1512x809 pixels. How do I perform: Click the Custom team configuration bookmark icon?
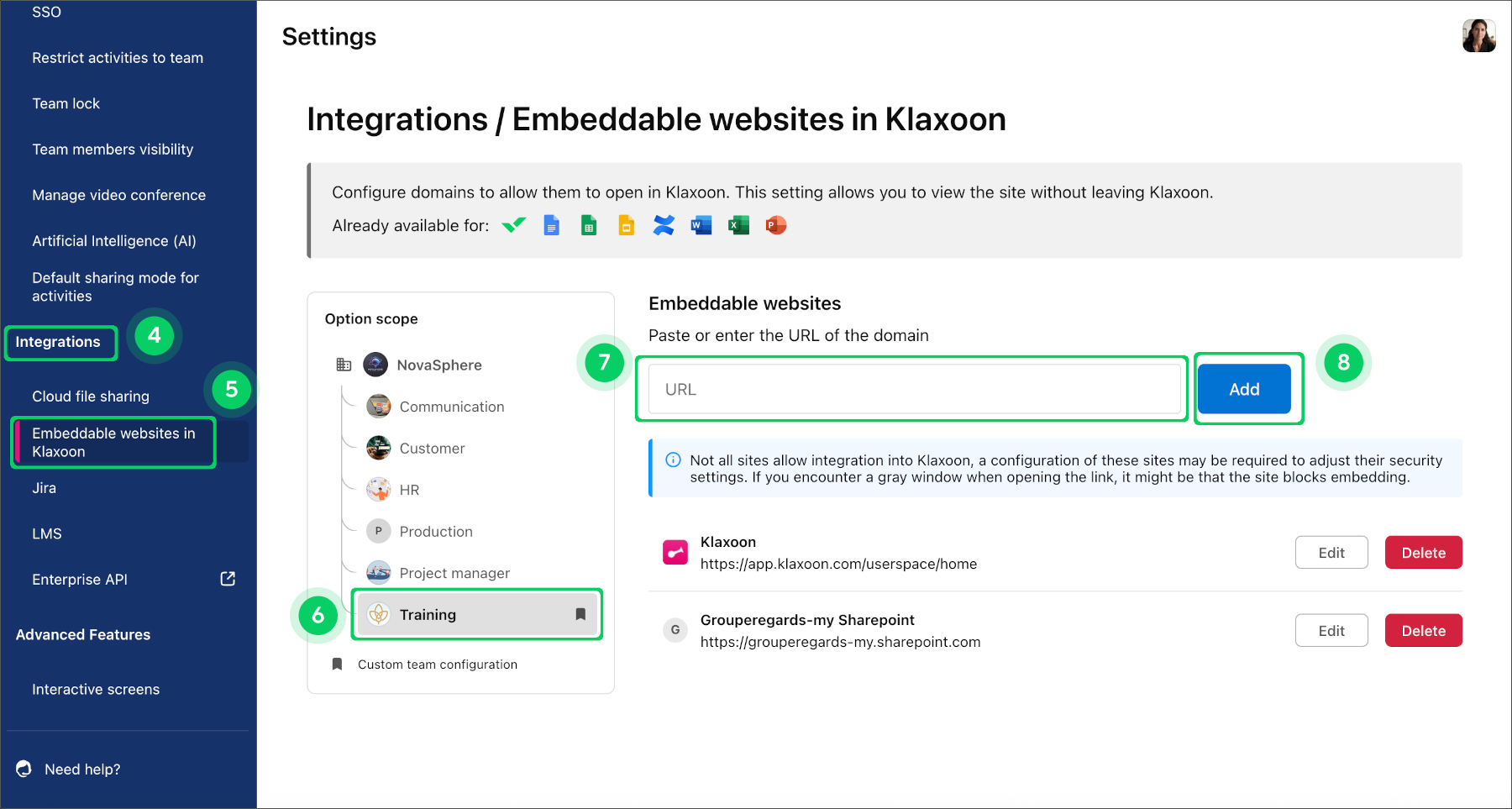coord(337,664)
